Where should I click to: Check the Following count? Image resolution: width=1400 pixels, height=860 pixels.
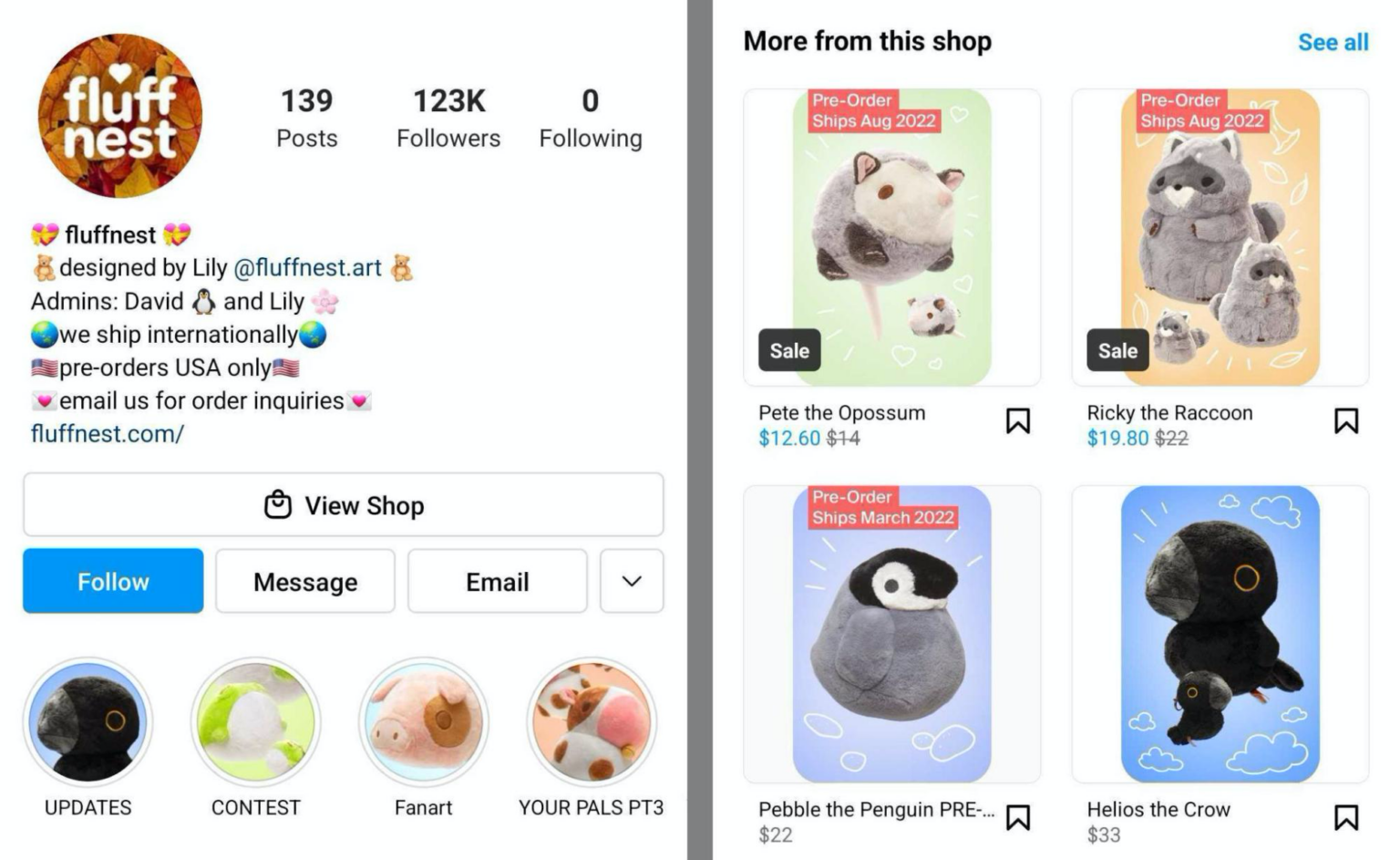(590, 117)
